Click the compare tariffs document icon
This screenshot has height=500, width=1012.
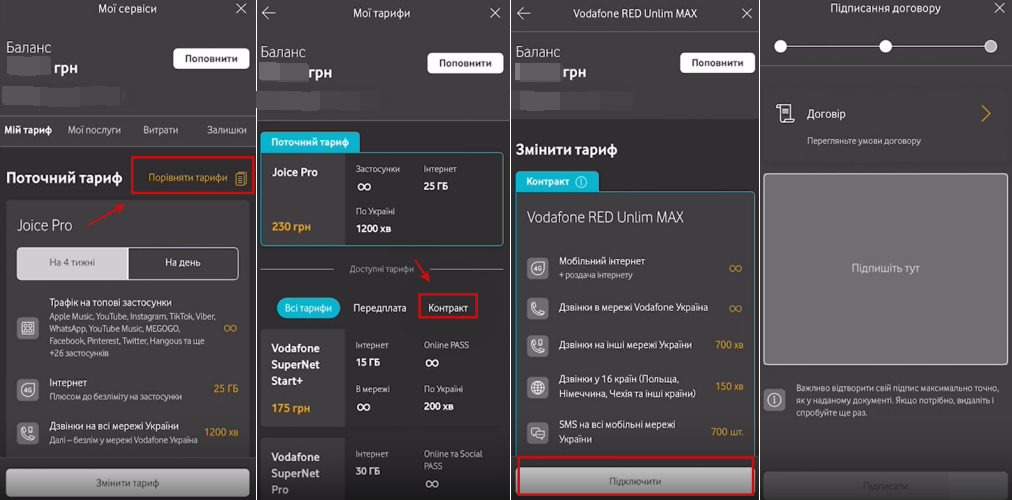[241, 179]
